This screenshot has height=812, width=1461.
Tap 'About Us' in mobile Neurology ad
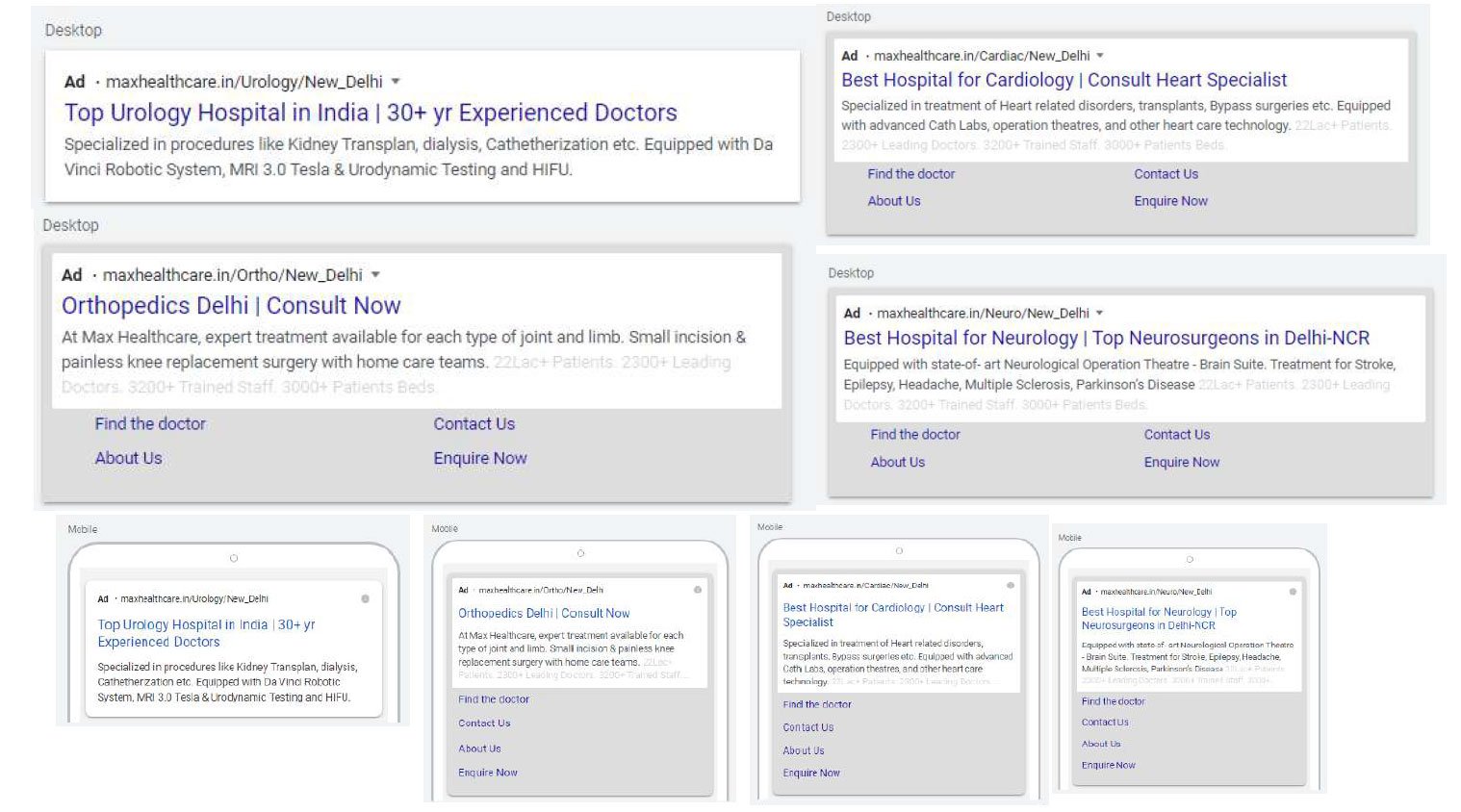(1101, 744)
